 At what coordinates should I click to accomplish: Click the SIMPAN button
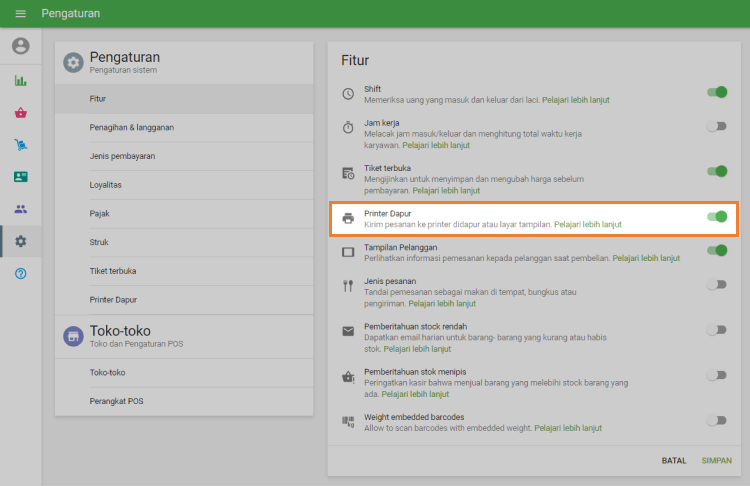(716, 460)
